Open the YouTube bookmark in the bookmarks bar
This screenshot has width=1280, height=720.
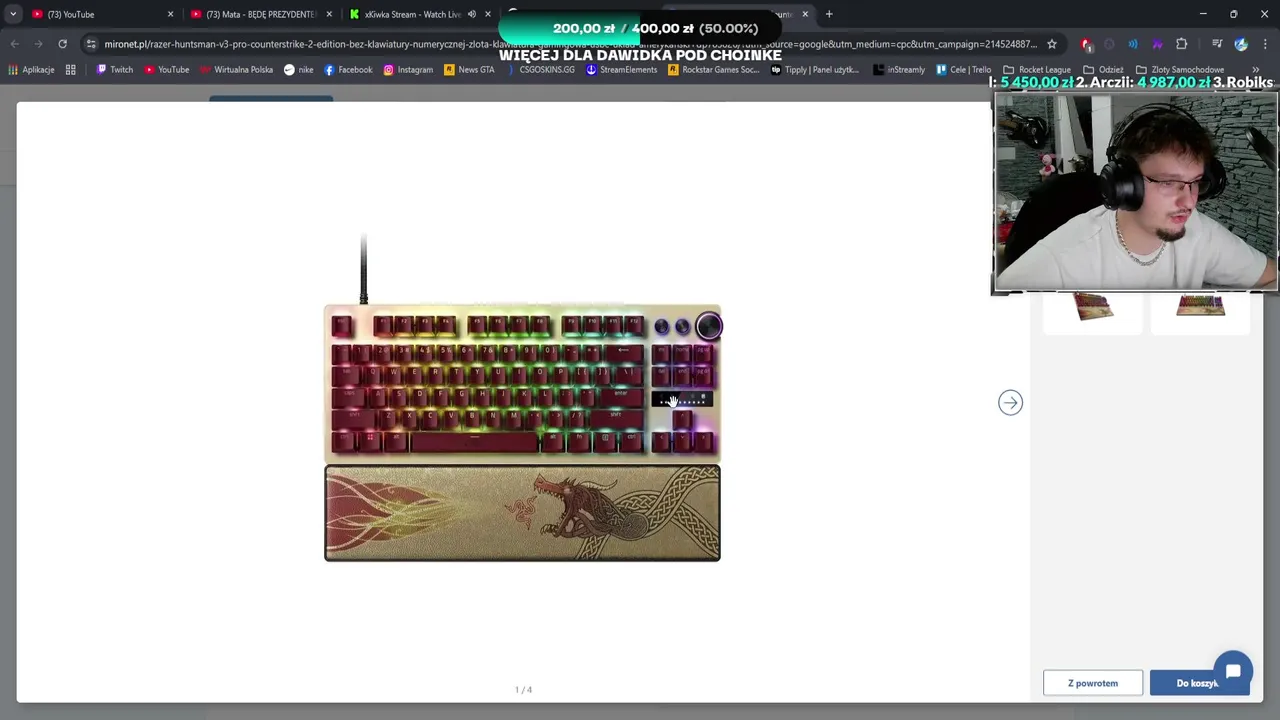tap(166, 70)
